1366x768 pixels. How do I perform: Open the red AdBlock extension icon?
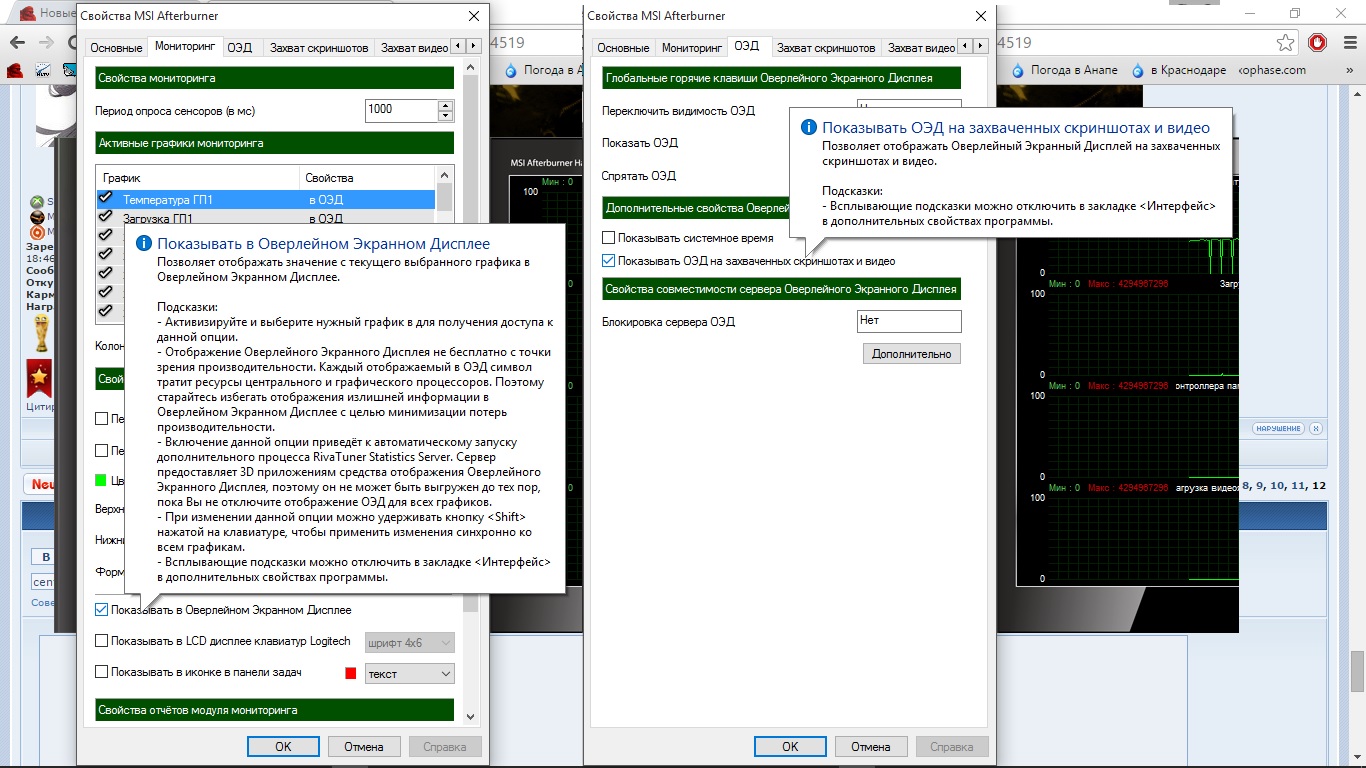1318,43
